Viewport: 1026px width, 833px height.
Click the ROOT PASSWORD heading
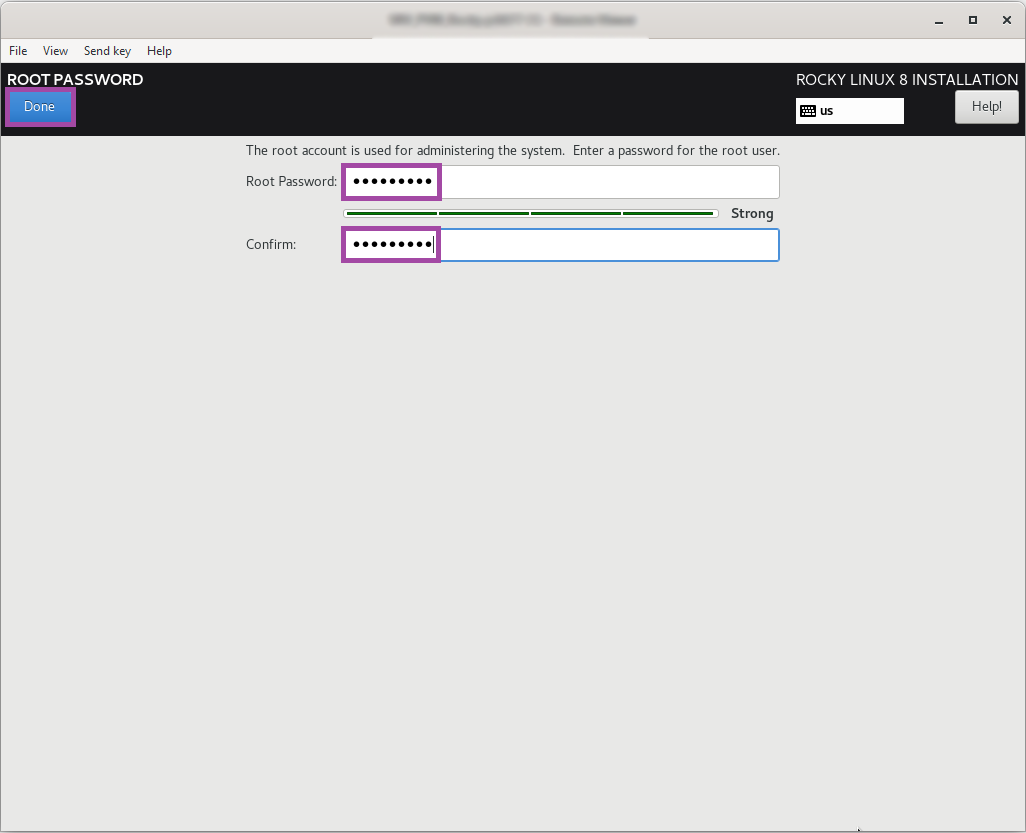coord(75,80)
